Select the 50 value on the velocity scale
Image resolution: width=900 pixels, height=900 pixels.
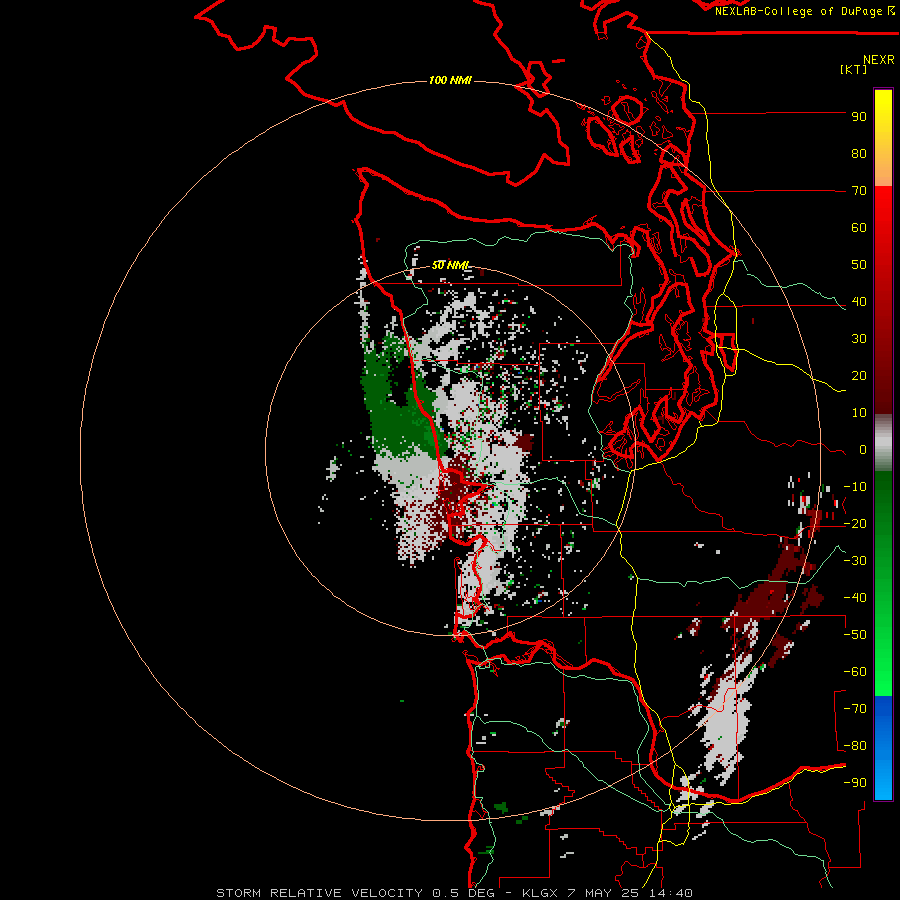point(859,265)
